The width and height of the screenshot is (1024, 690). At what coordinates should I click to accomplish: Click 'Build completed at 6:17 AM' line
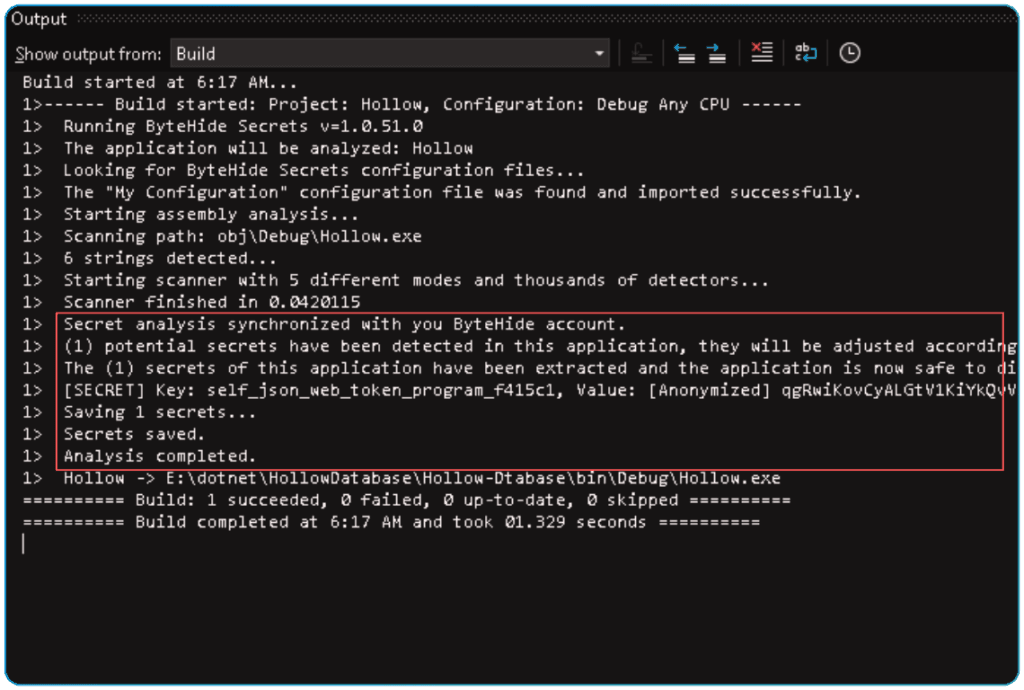(x=391, y=522)
